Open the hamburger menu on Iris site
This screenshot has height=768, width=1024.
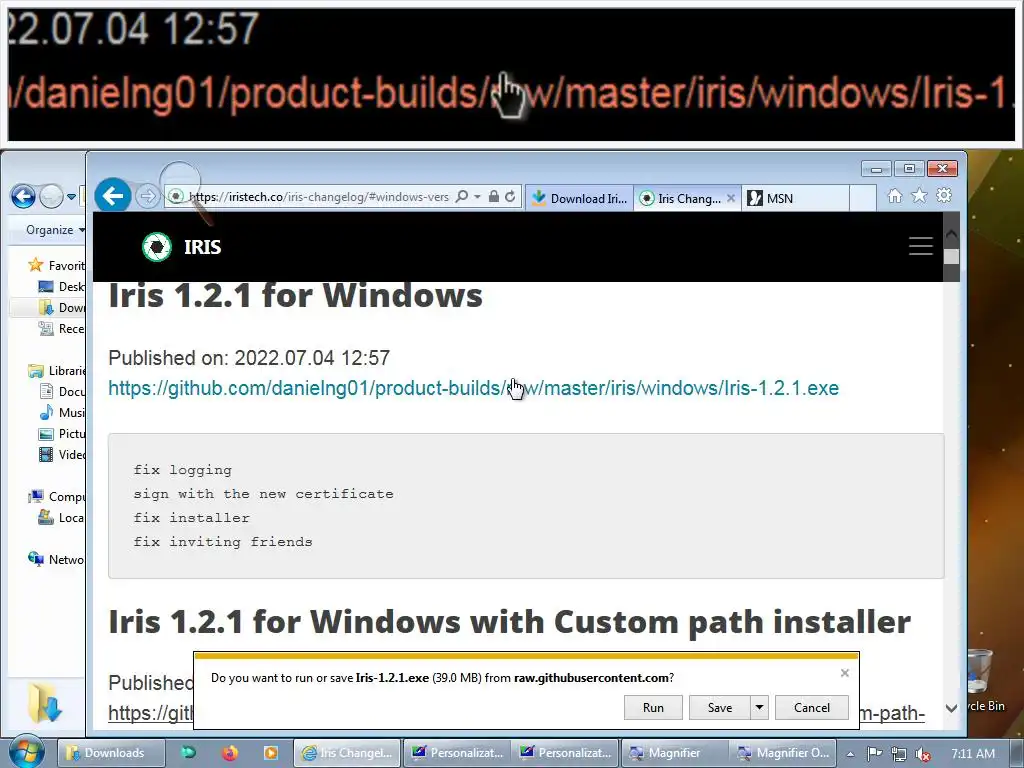tap(921, 246)
